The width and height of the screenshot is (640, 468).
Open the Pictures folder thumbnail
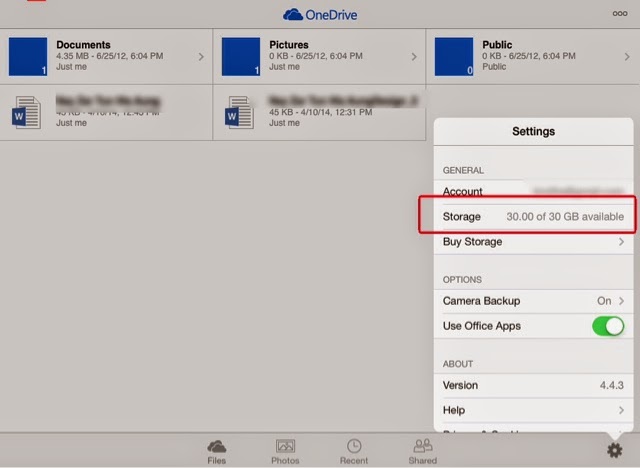coord(241,56)
